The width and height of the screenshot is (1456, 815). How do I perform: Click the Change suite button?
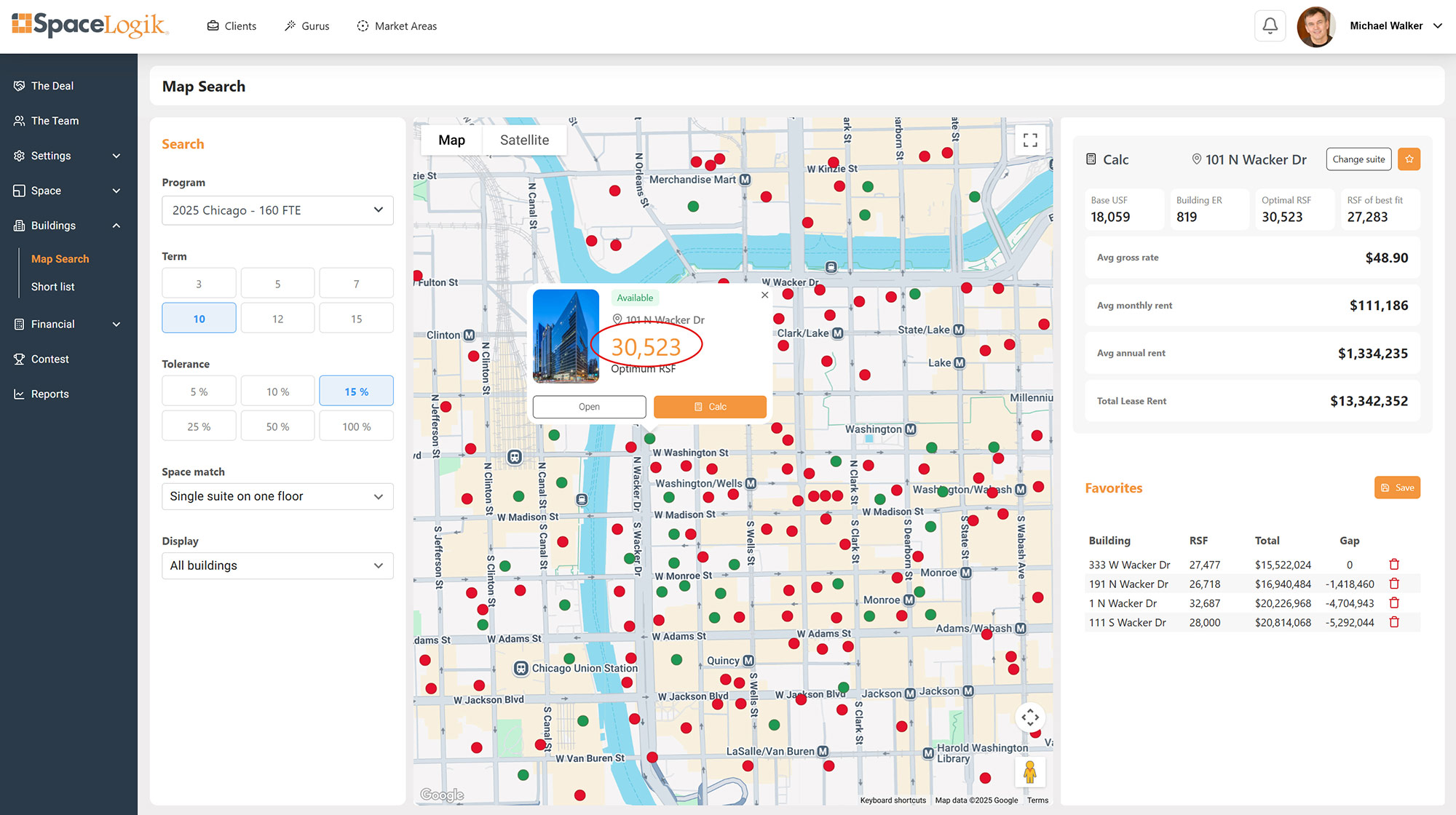click(1358, 159)
